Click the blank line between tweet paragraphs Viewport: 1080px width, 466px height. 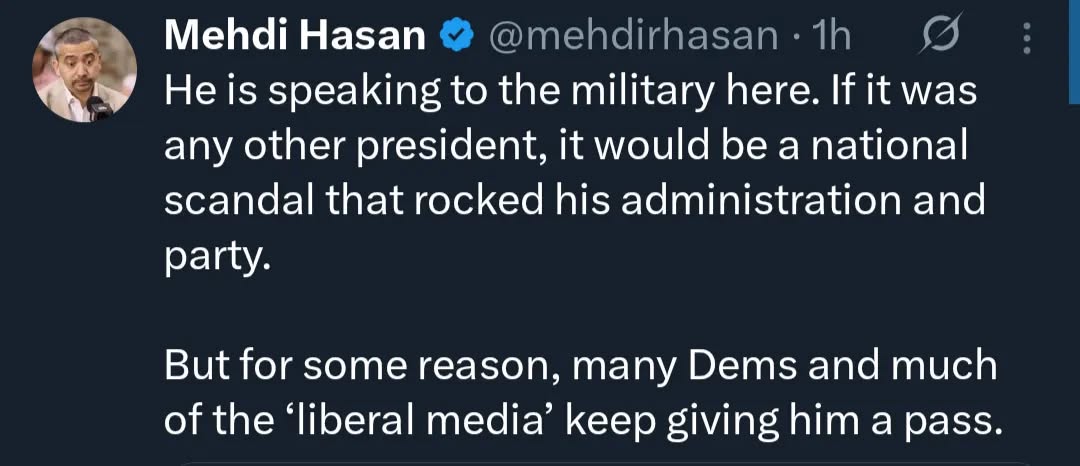coord(500,310)
